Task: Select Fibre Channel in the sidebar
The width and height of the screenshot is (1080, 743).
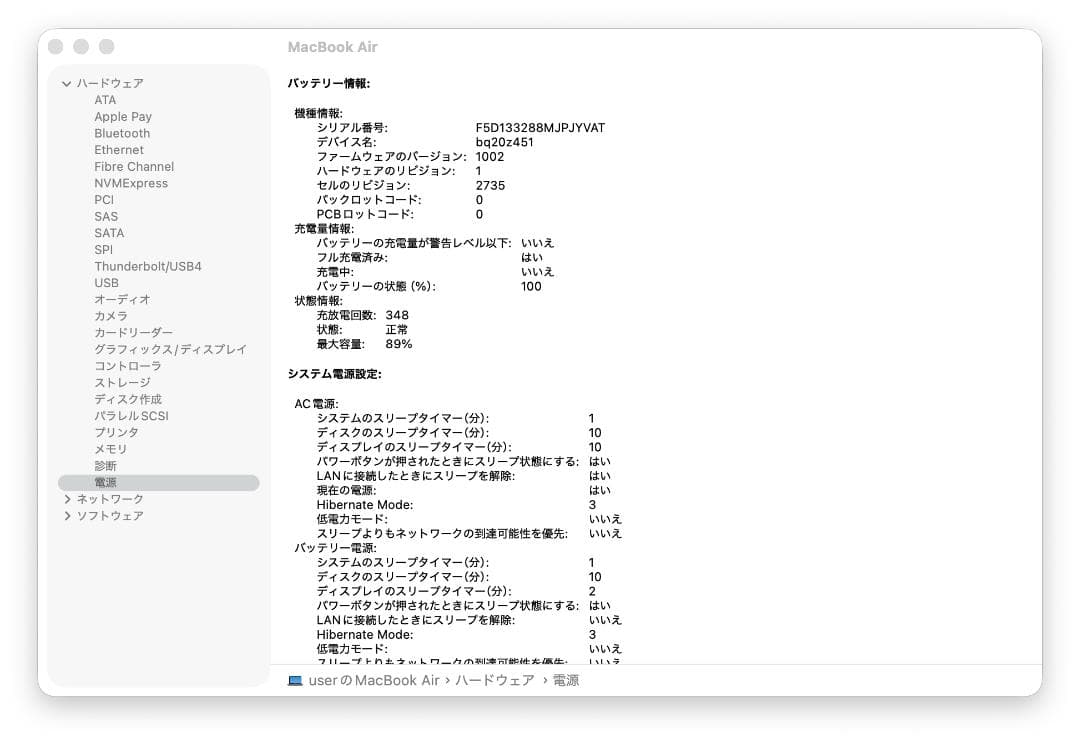Action: 133,166
